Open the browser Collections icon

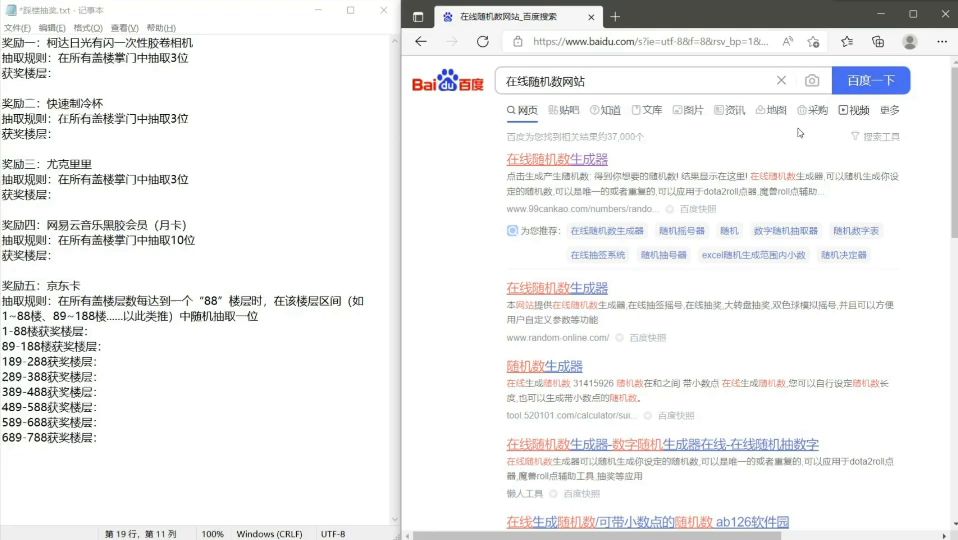point(878,42)
